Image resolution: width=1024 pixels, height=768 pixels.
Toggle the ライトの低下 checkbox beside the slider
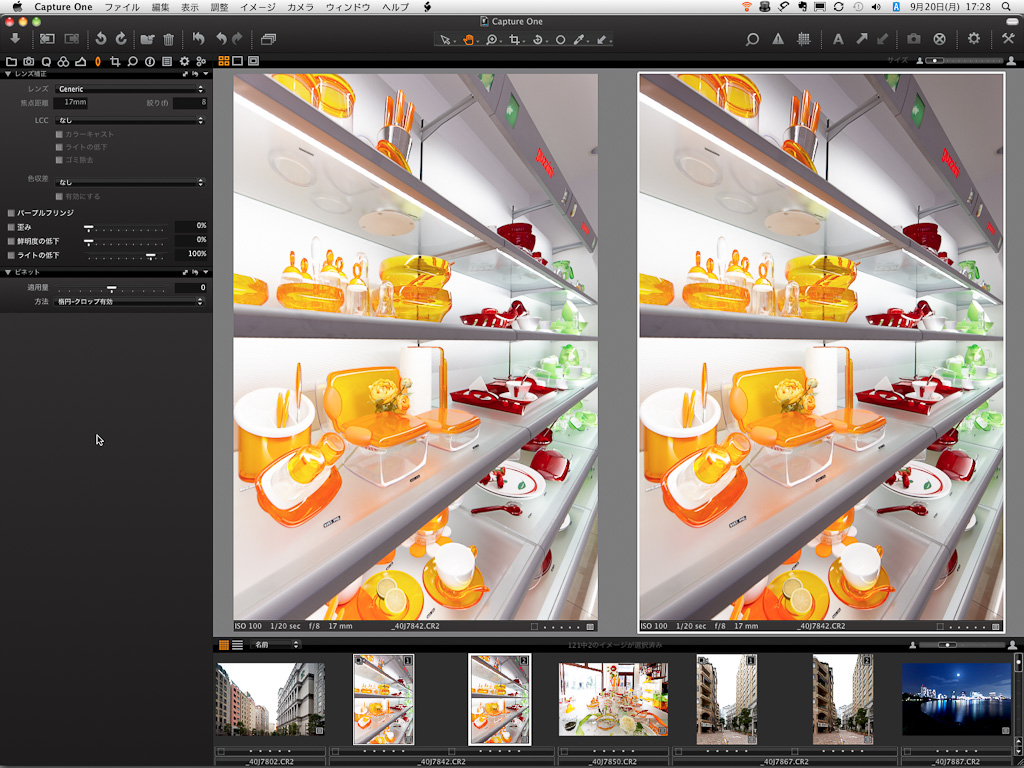[x=11, y=255]
